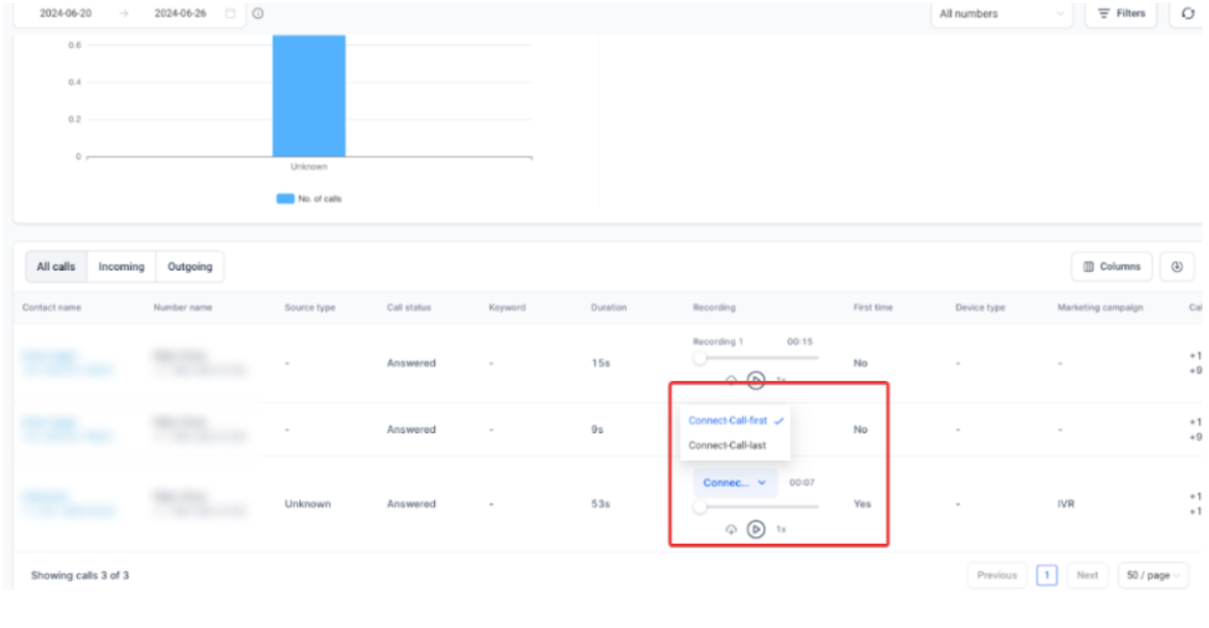Click the IVR marketing campaign cell
Screen dimensions: 1209x628
[1067, 504]
